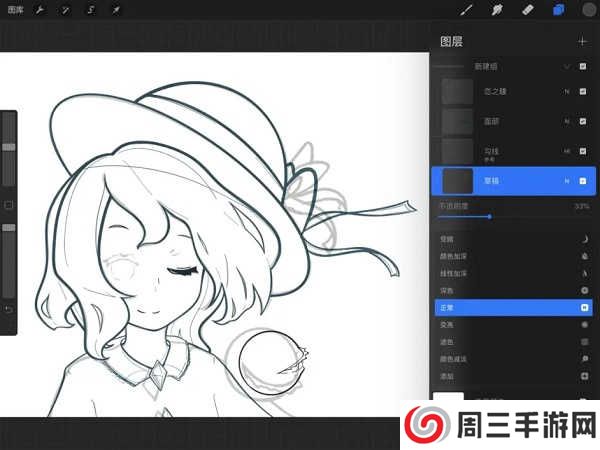Screen dimensions: 600x450
Task: Choose the 正常 (Normal) blend mode
Action: (514, 308)
